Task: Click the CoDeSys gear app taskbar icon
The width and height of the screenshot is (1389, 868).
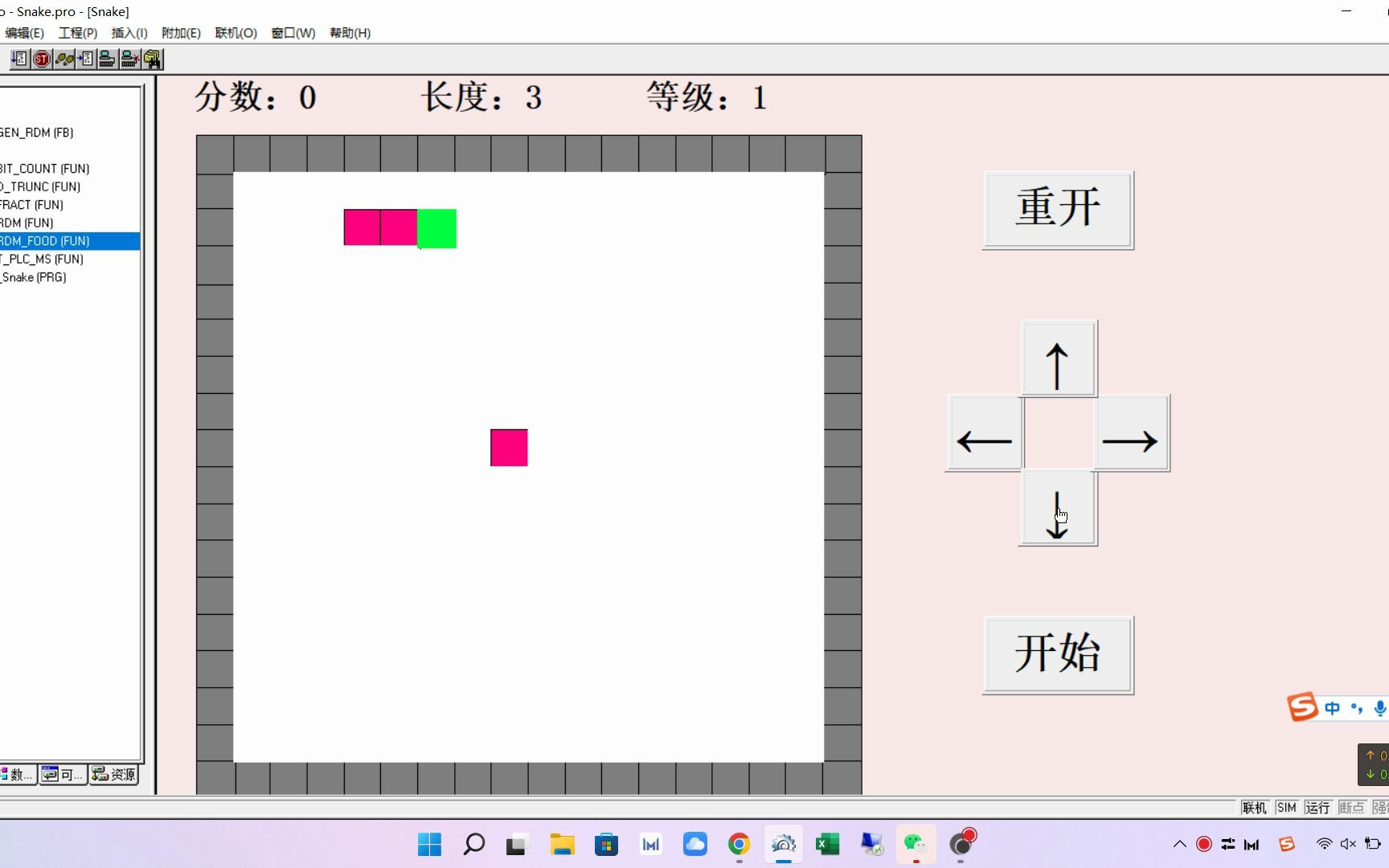Action: coord(784,844)
